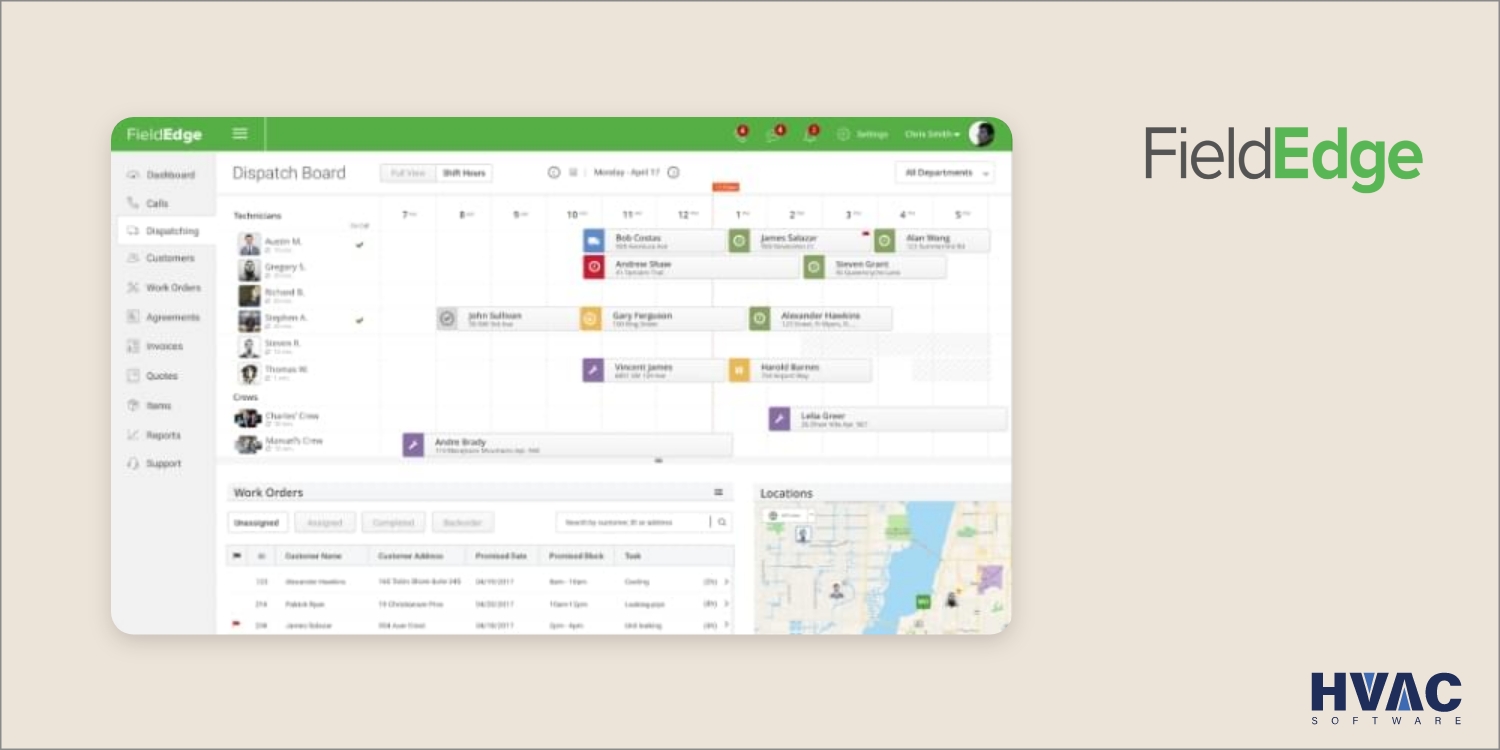Go to previous day arrow
The height and width of the screenshot is (750, 1500).
coord(553,173)
